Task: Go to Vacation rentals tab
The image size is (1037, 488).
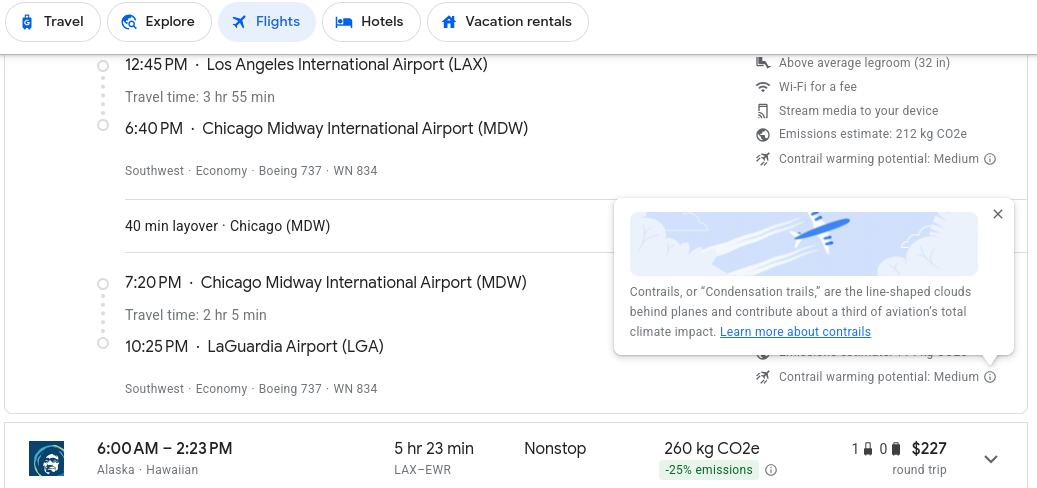Action: [507, 22]
